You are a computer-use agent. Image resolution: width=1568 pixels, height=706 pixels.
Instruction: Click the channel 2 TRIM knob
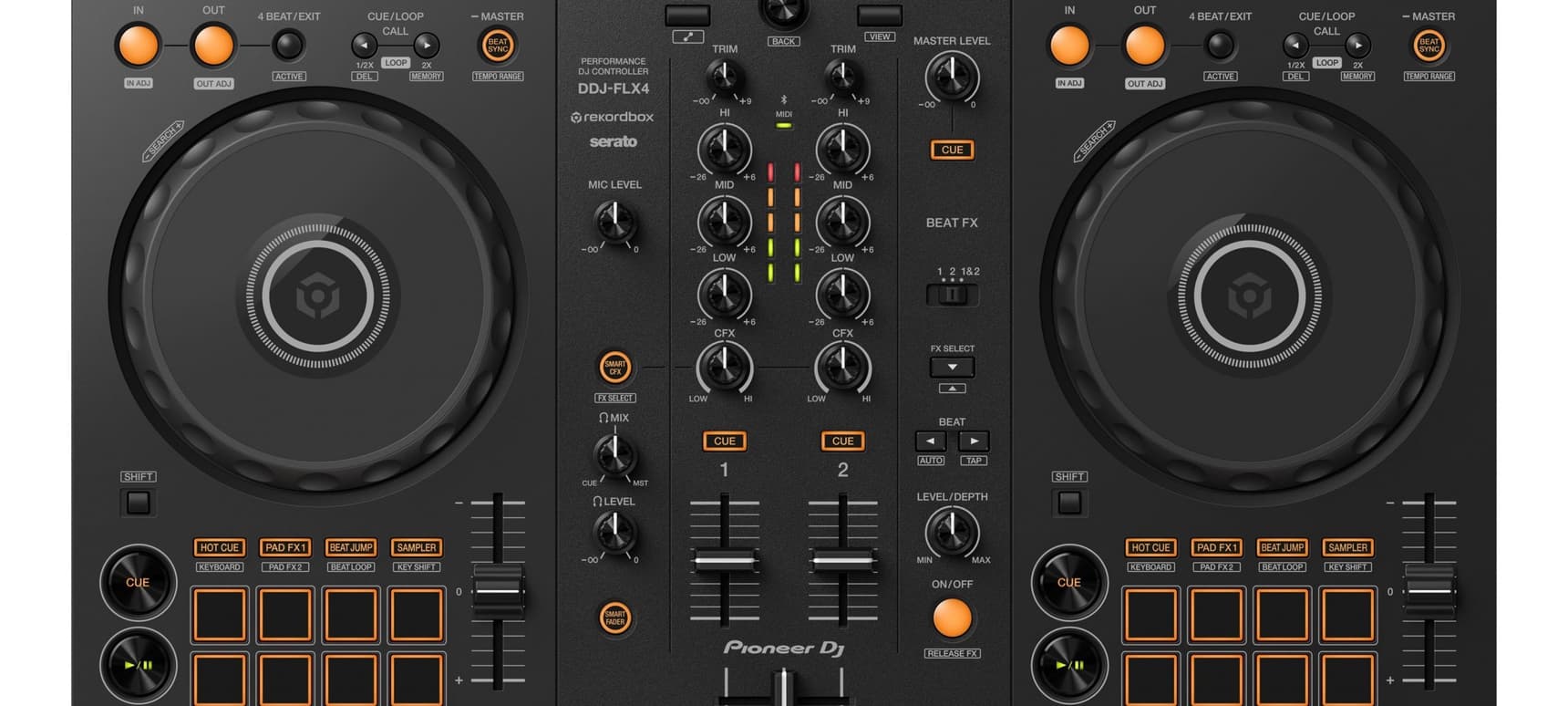842,78
